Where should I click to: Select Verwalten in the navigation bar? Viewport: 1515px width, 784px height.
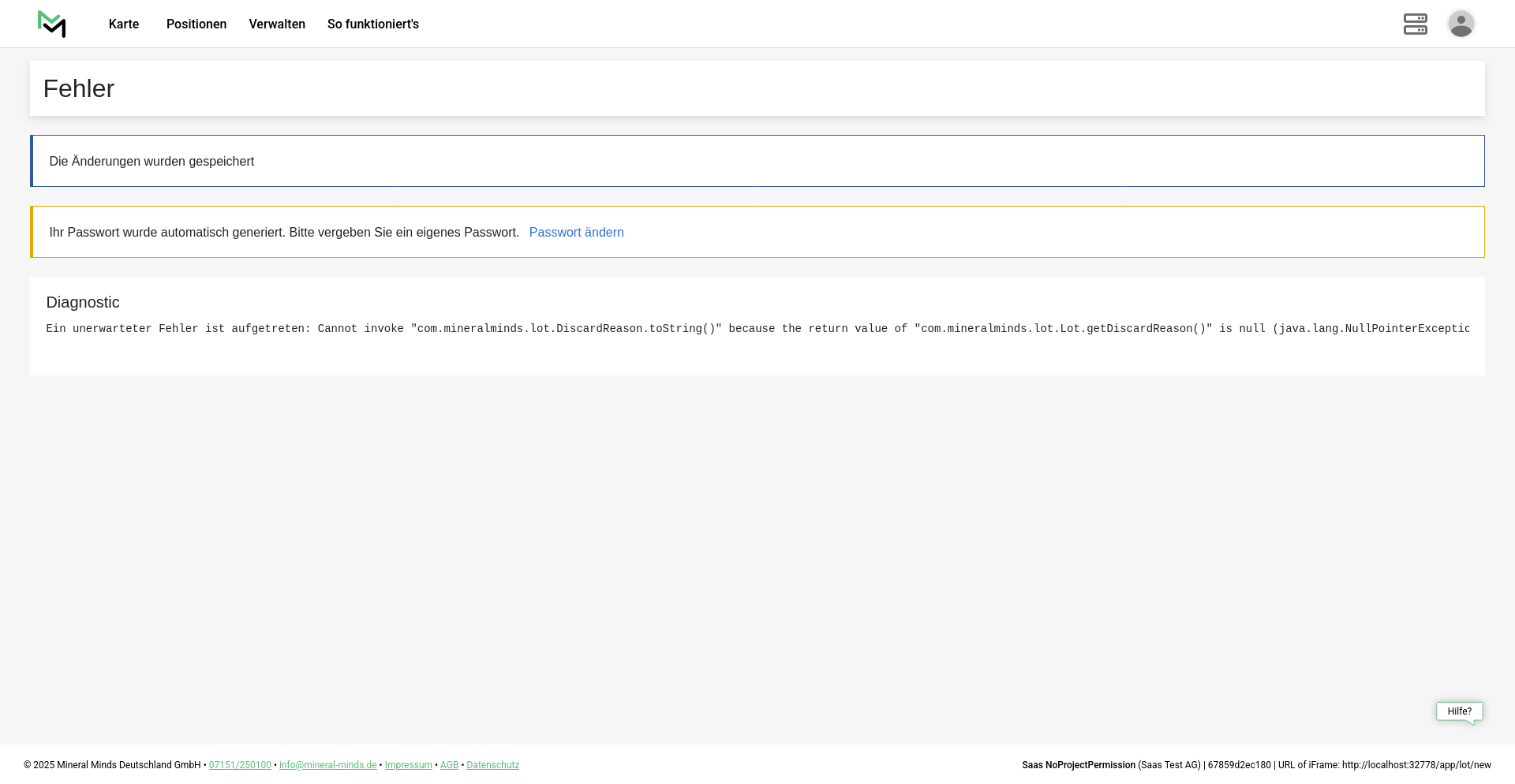(x=277, y=24)
